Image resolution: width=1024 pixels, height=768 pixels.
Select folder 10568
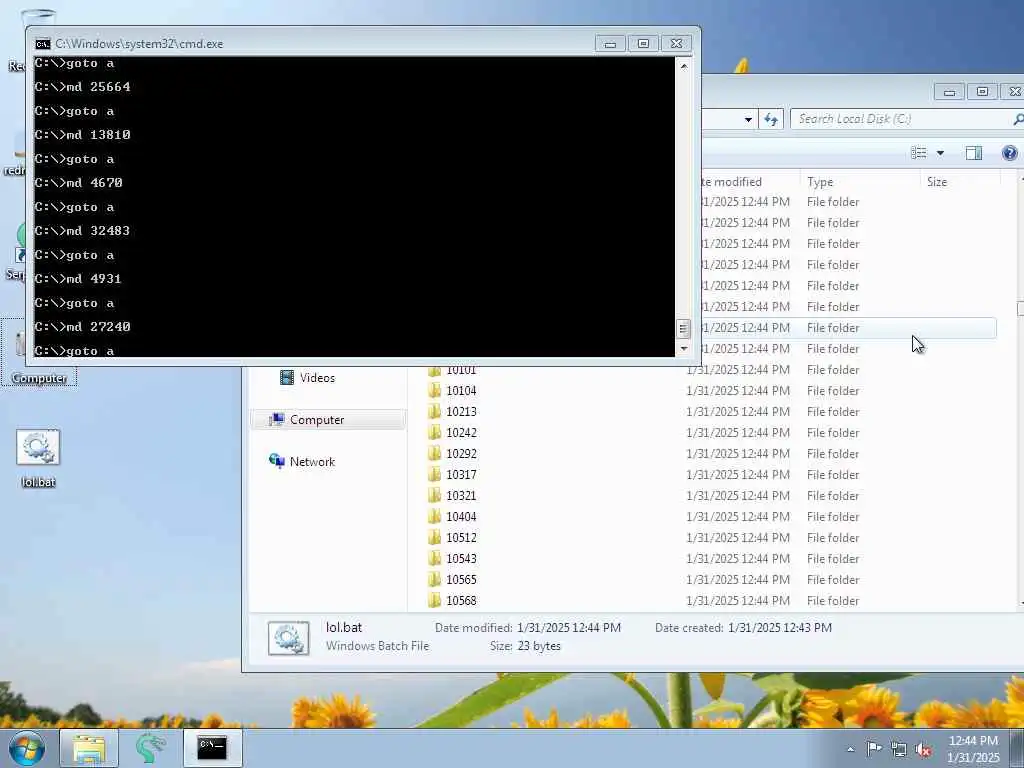(461, 600)
